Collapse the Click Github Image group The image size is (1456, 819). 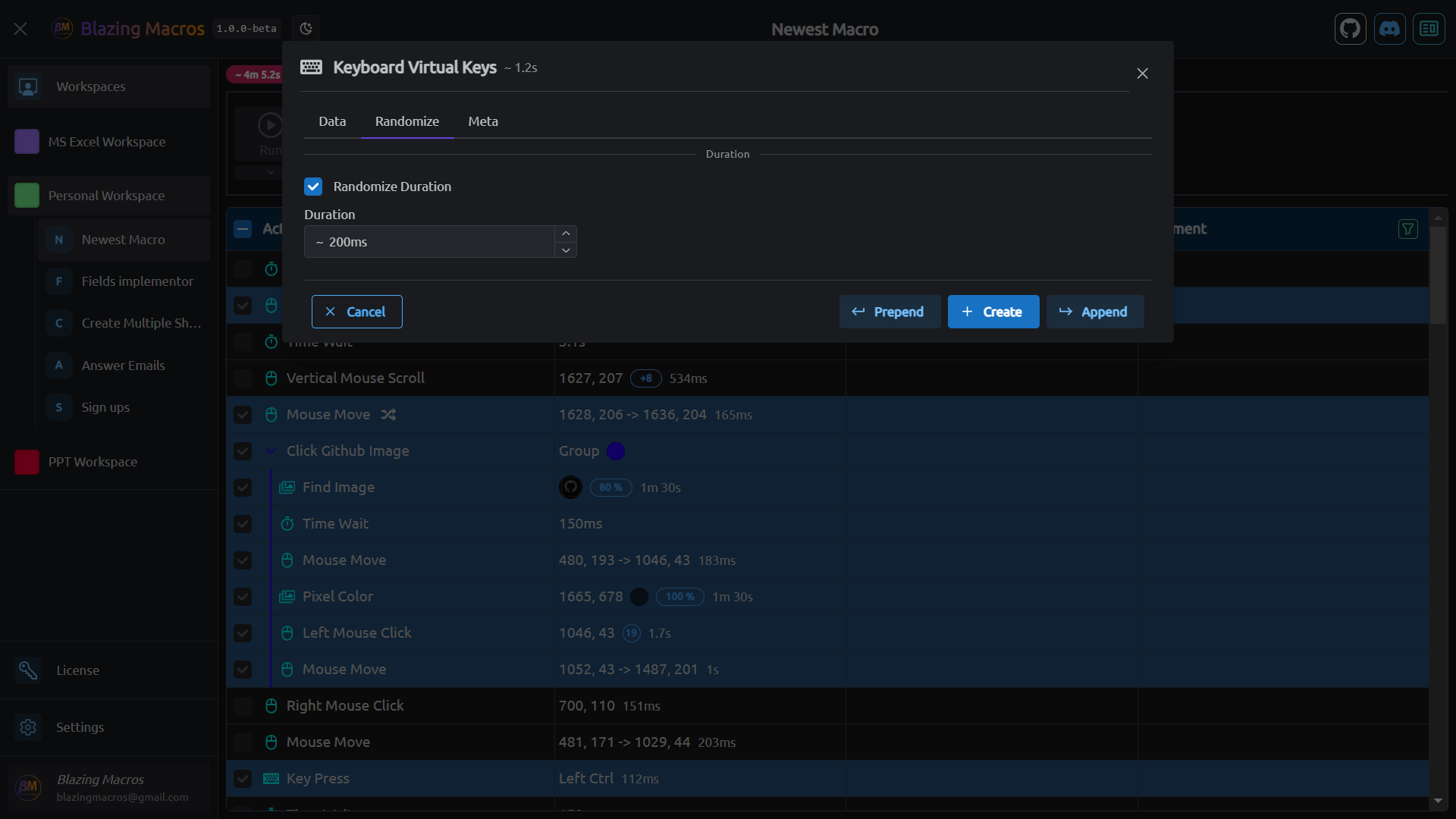pos(271,451)
